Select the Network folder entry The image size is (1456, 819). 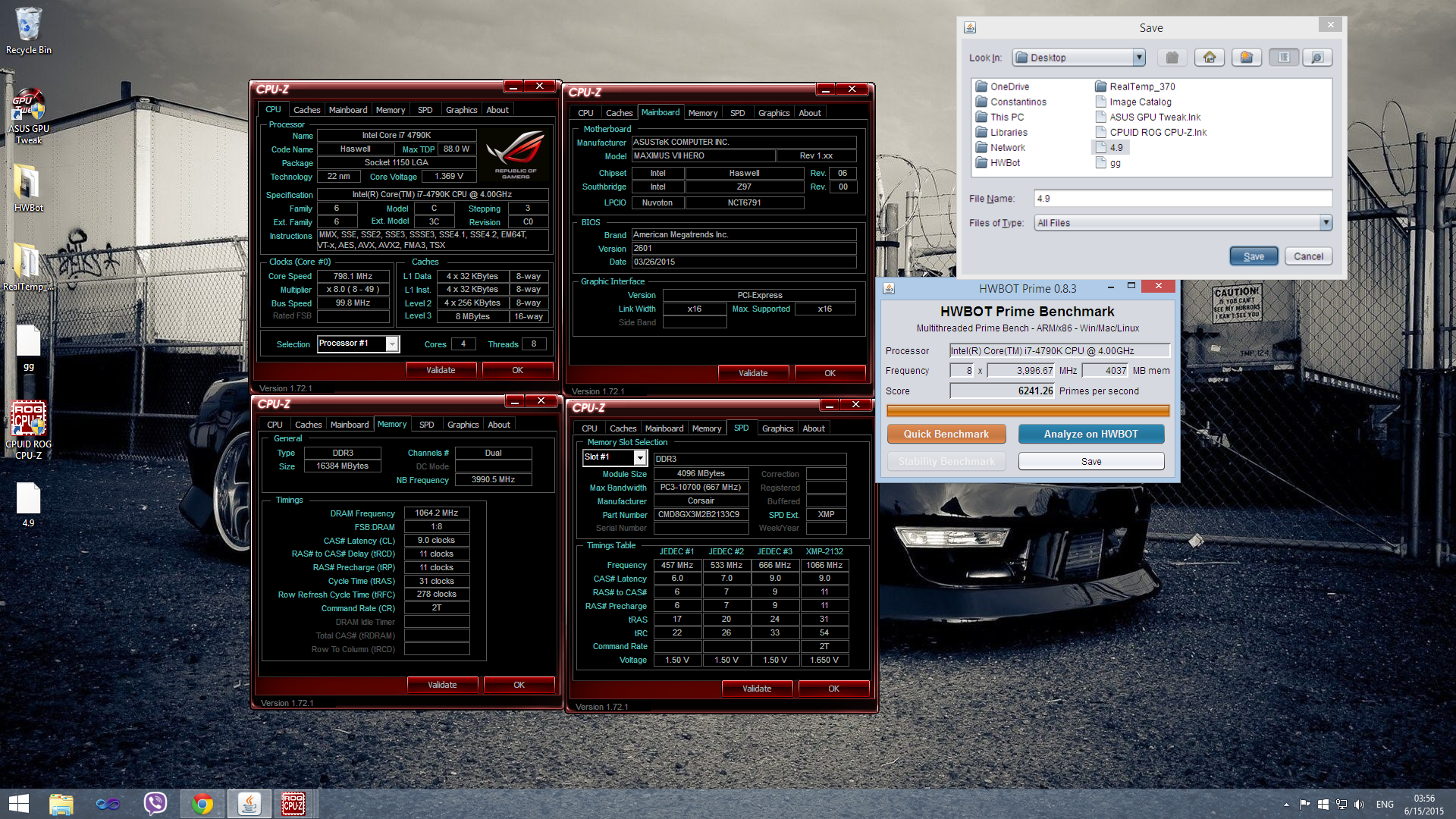coord(1000,147)
